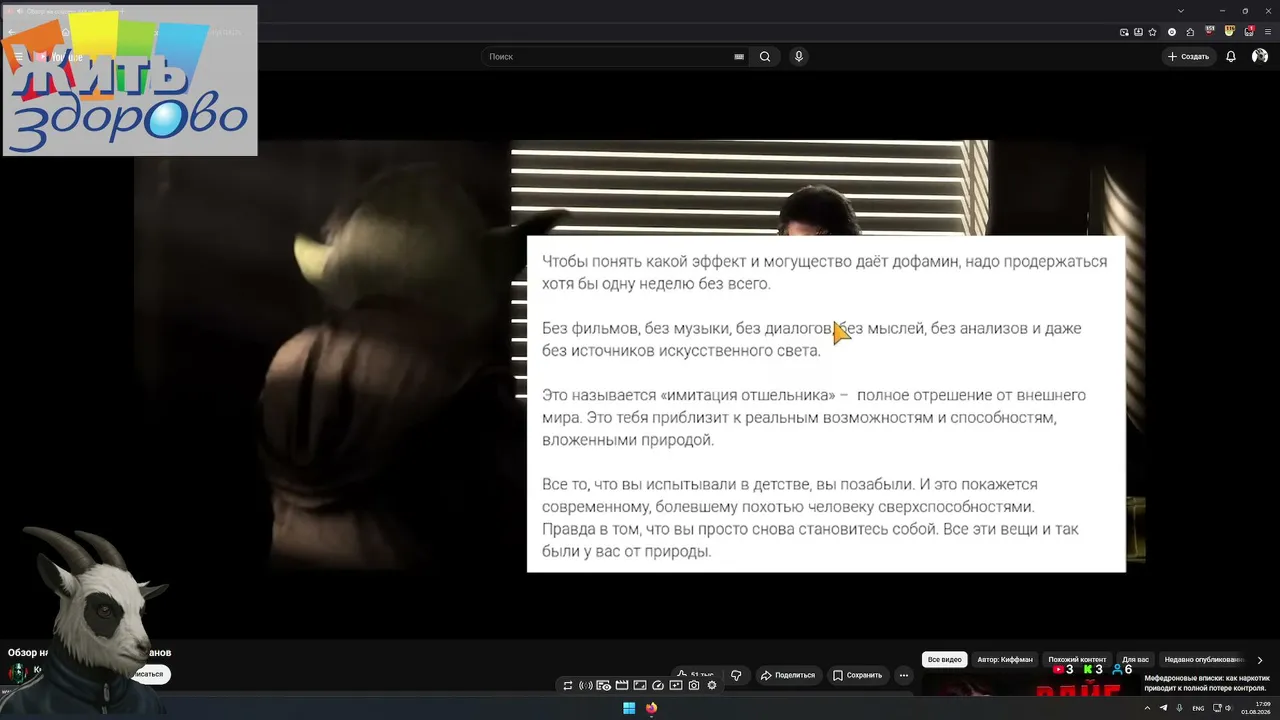Screen dimensions: 1280x720
Task: Select the Автор: Киффман filter chip
Action: (1005, 660)
